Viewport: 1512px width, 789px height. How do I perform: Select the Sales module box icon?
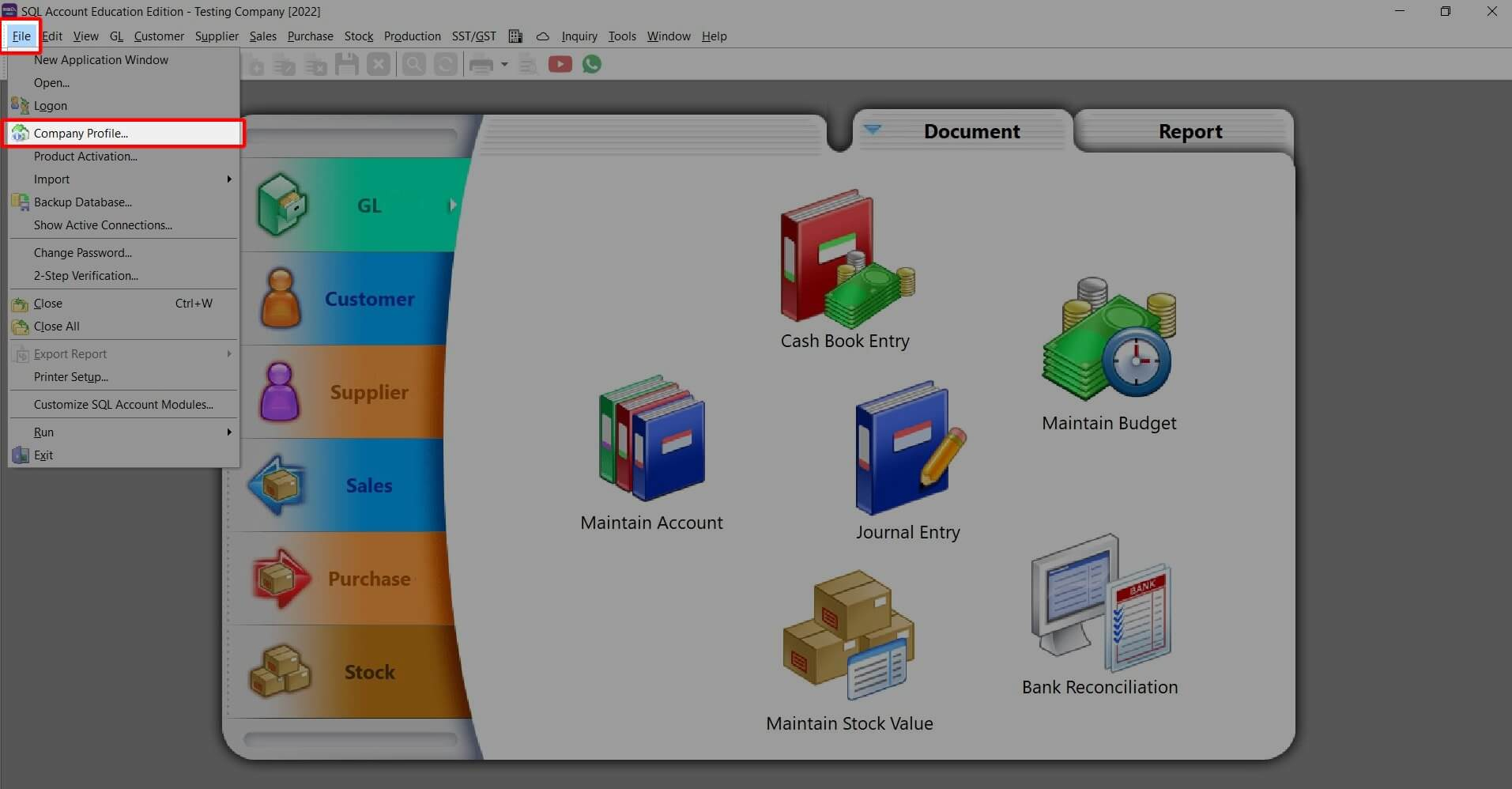coord(277,485)
